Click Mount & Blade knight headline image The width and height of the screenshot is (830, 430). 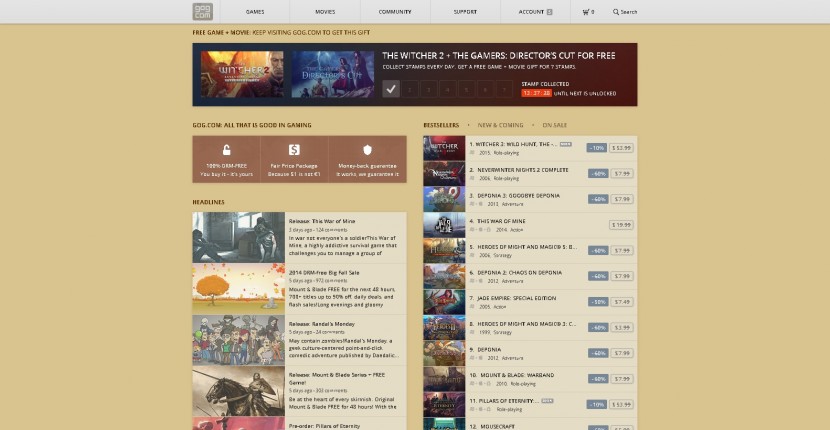(x=239, y=391)
